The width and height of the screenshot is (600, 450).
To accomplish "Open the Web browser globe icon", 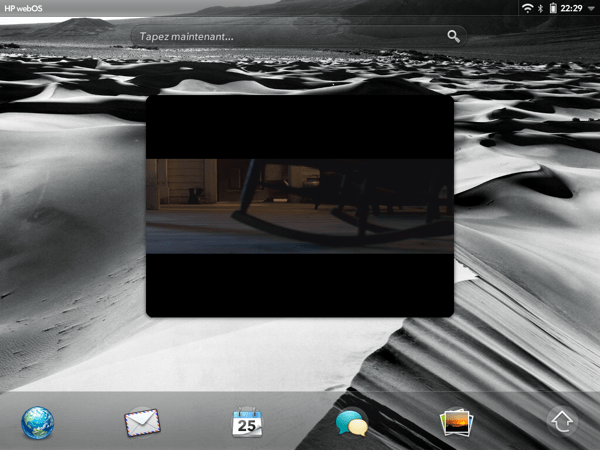I will pos(38,422).
